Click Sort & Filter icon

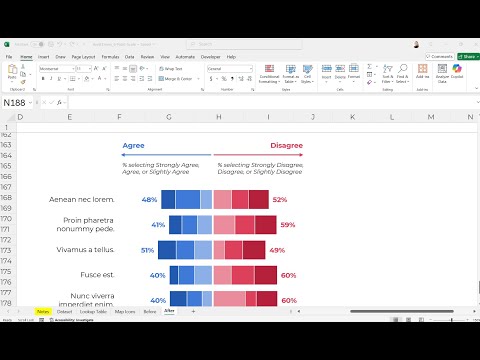[388, 69]
